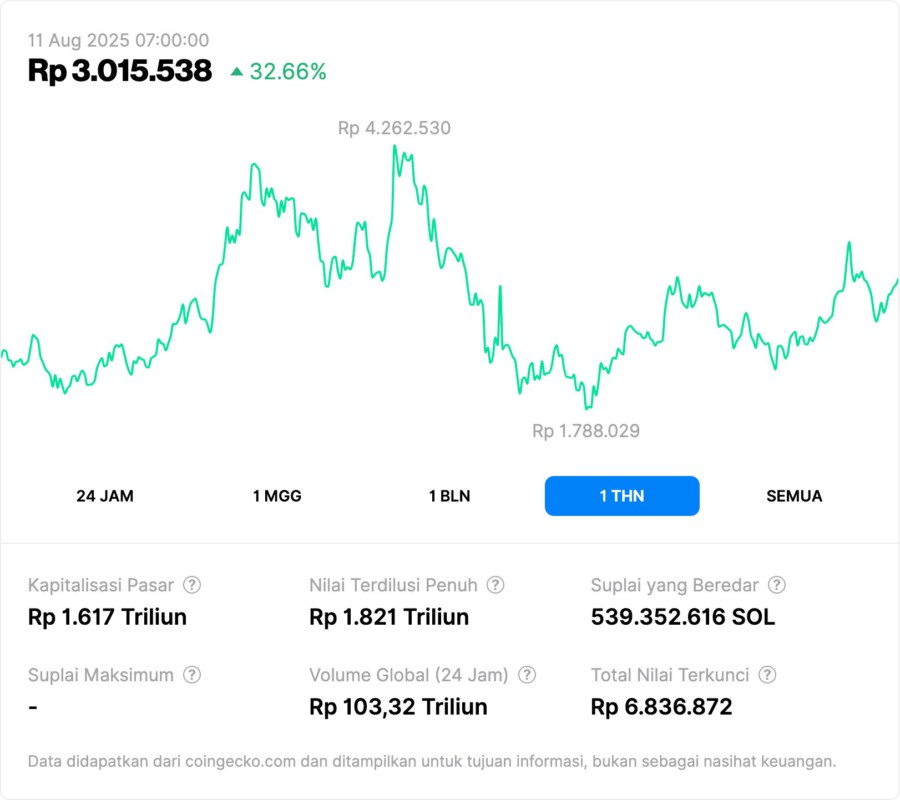This screenshot has width=900, height=800.
Task: Click help icon beside Kapitalisasi Pasar
Action: pyautogui.click(x=192, y=585)
